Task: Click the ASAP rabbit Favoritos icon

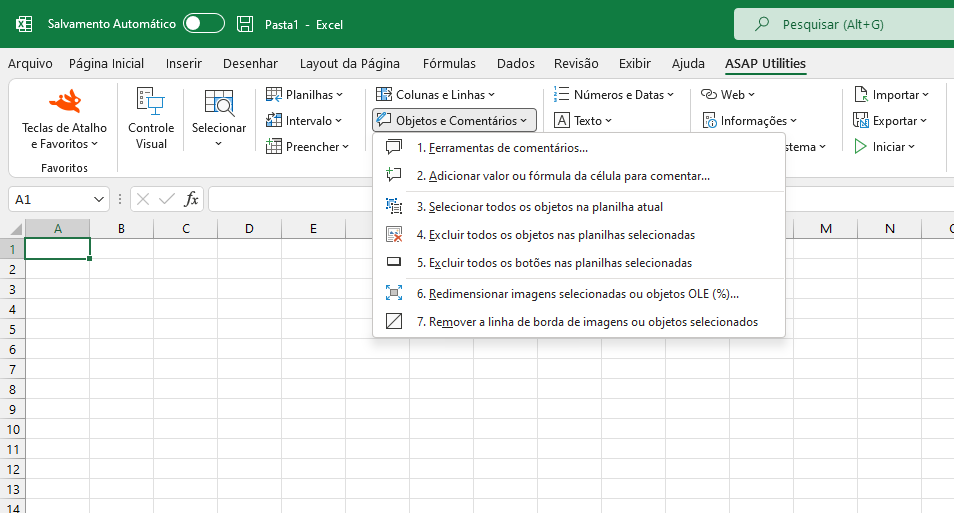Action: click(x=65, y=101)
